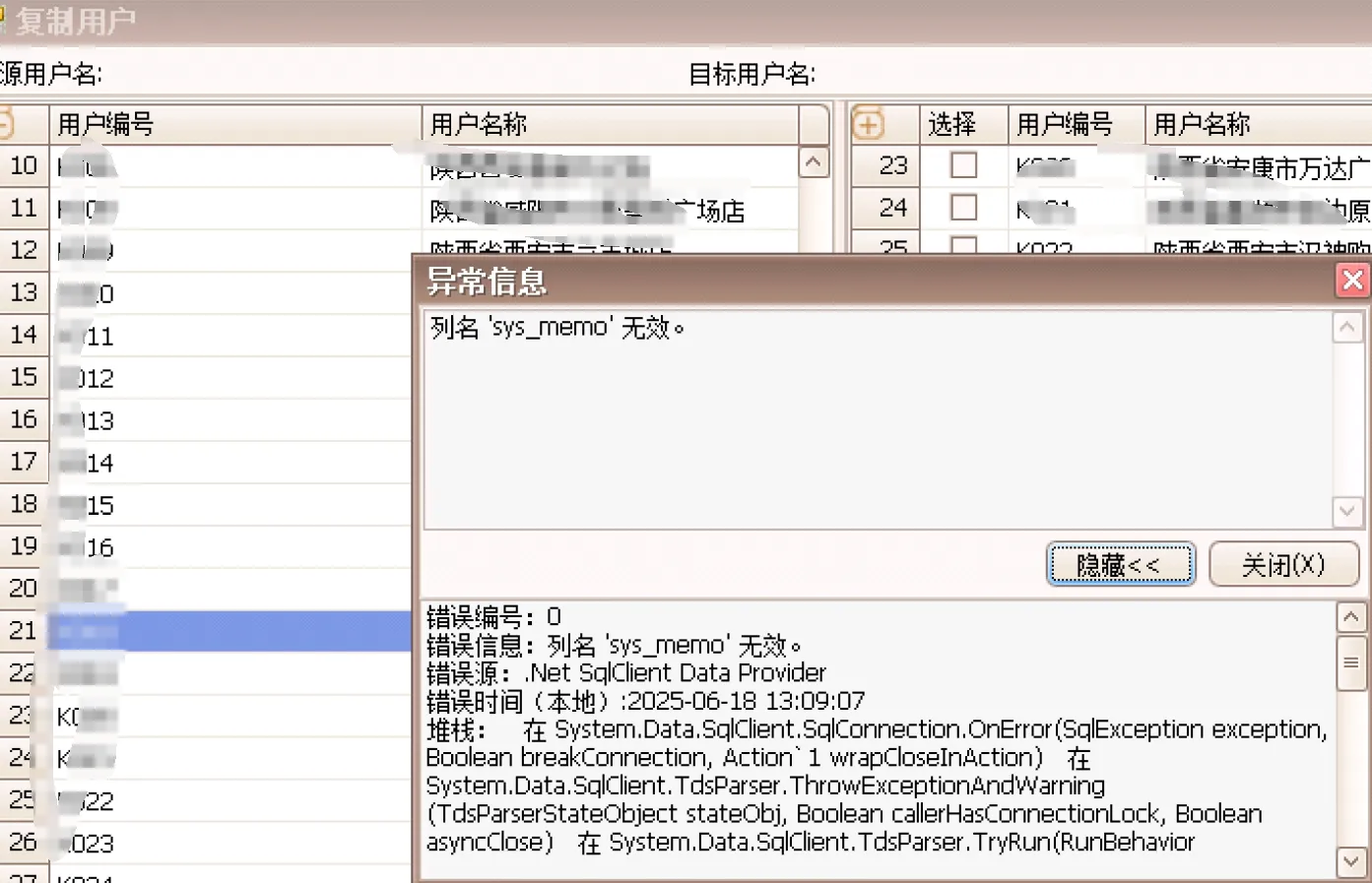
Task: Close the 异常信息 dialog with red X
Action: pos(1352,281)
